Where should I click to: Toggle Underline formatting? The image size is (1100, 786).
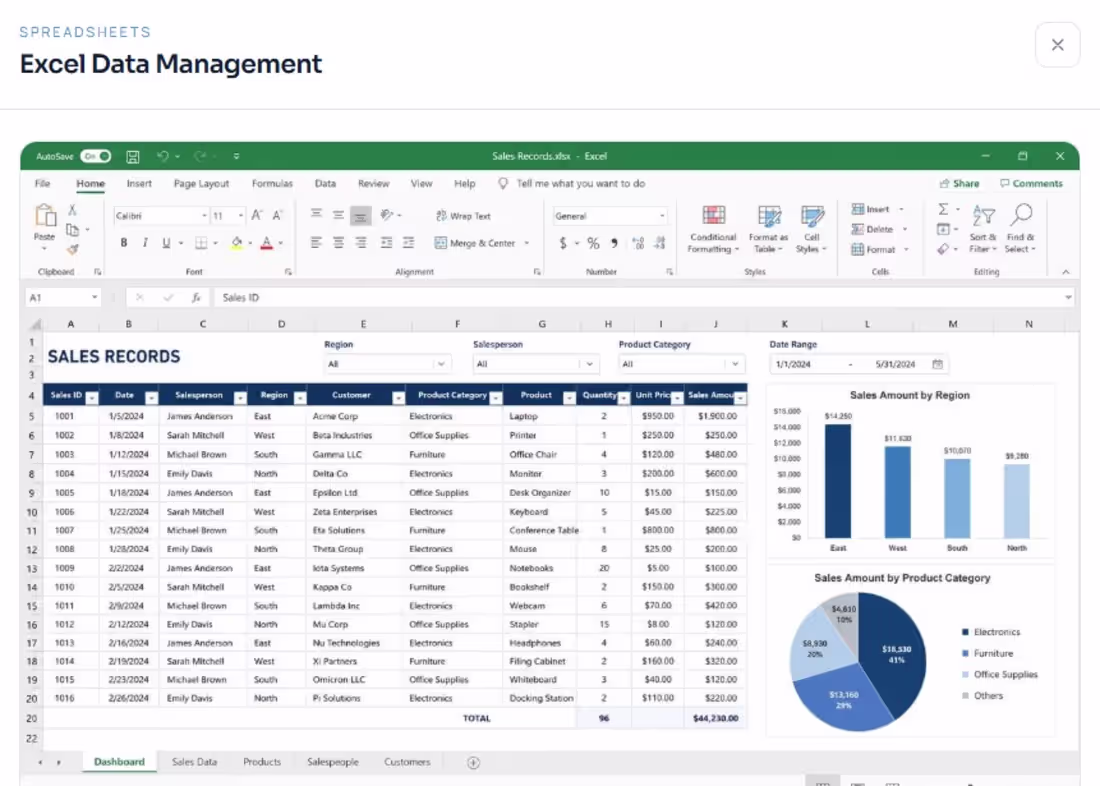point(166,243)
